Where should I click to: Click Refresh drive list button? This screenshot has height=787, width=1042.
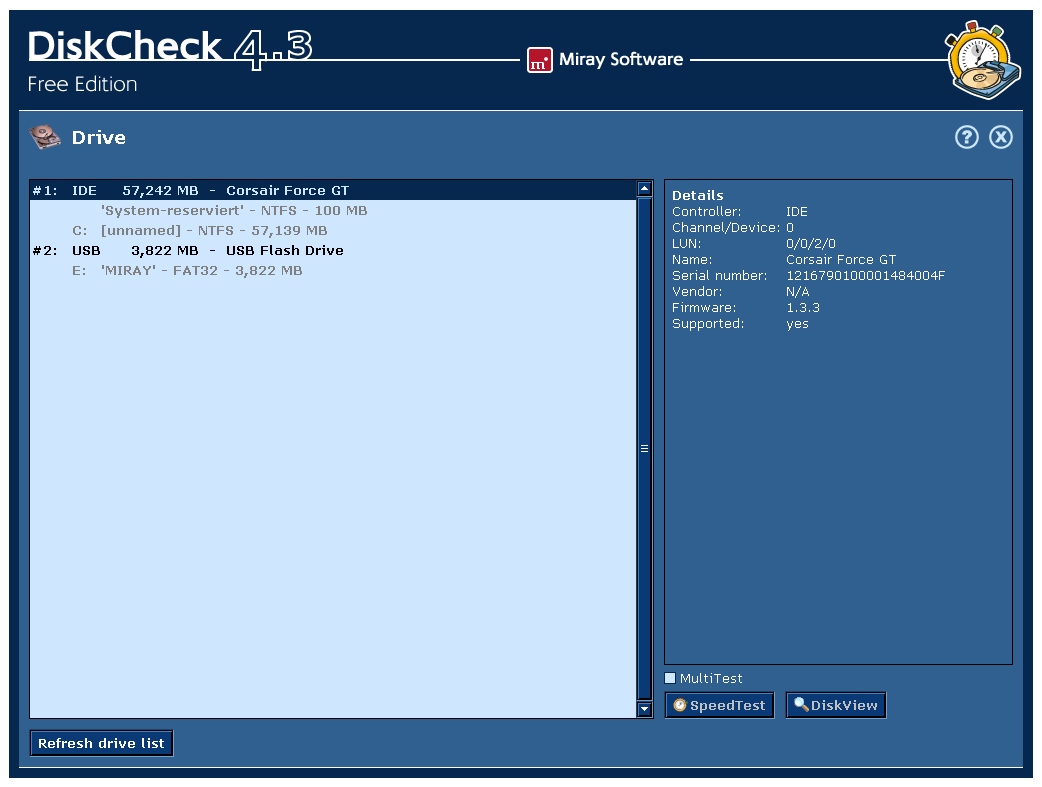(102, 743)
